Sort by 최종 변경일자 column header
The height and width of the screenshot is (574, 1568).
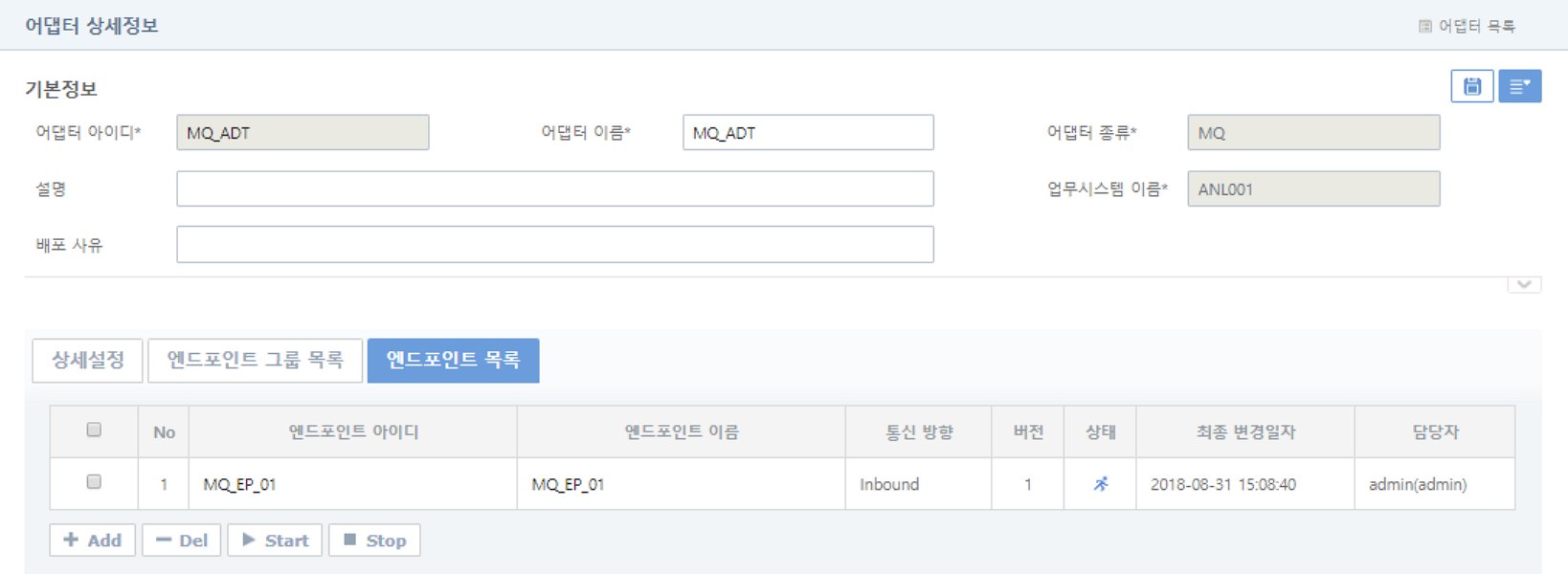tap(1244, 432)
